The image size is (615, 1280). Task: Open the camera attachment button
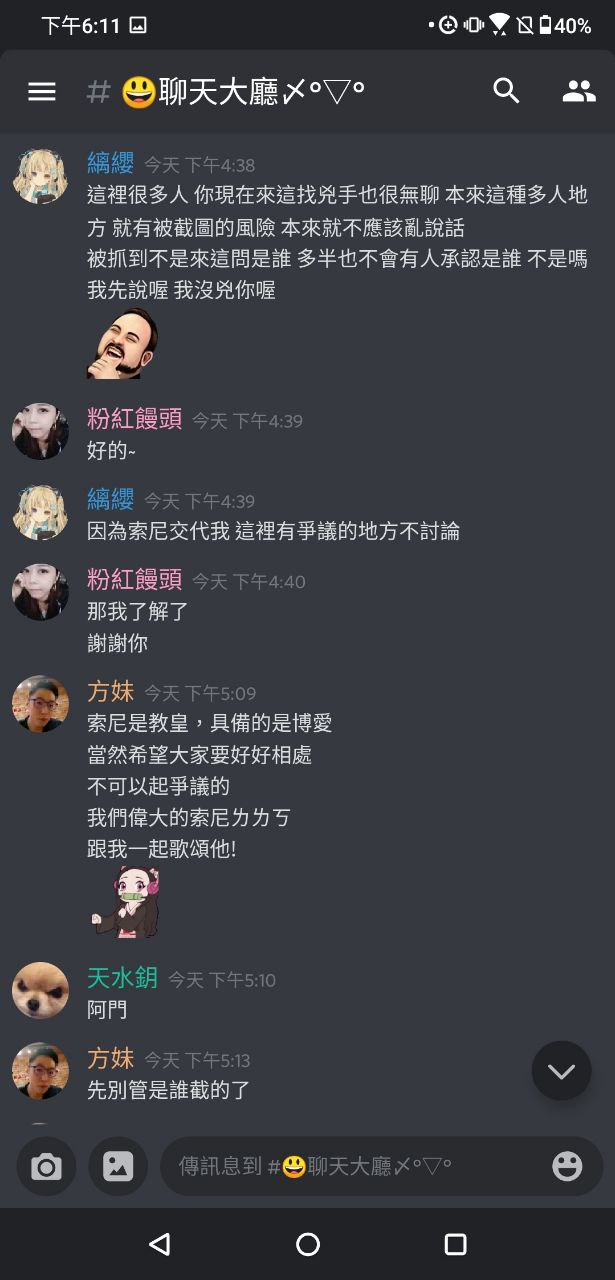click(x=46, y=1166)
